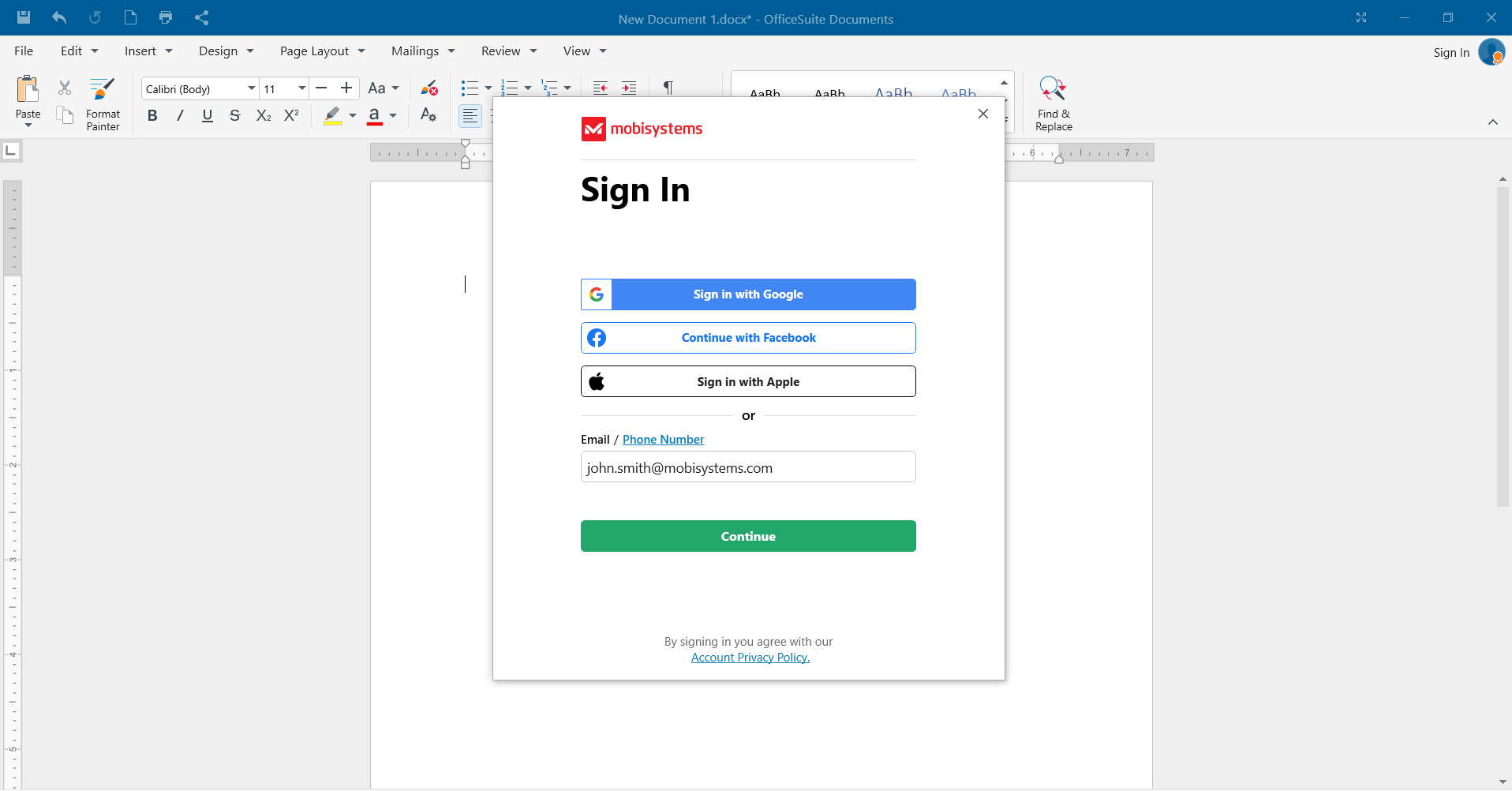Open the Review menu
This screenshot has width=1512, height=791.
tap(509, 51)
